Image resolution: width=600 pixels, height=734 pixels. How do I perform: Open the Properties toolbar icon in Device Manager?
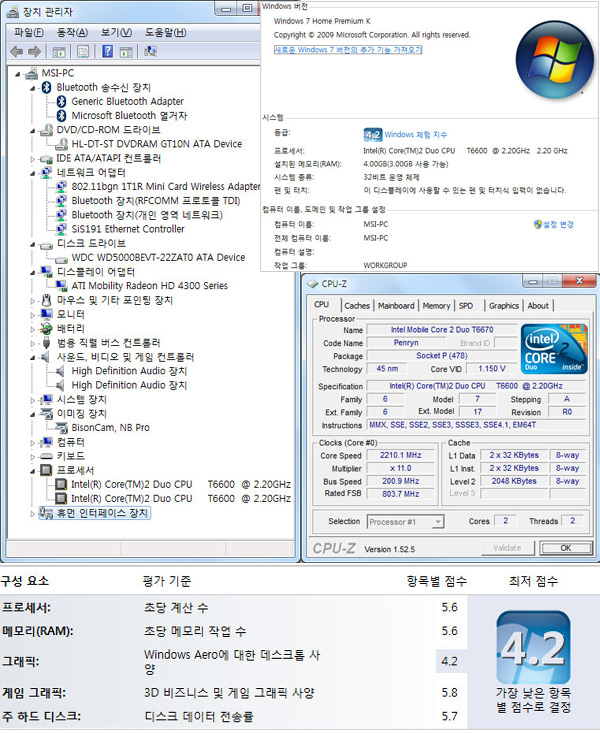coord(83,51)
